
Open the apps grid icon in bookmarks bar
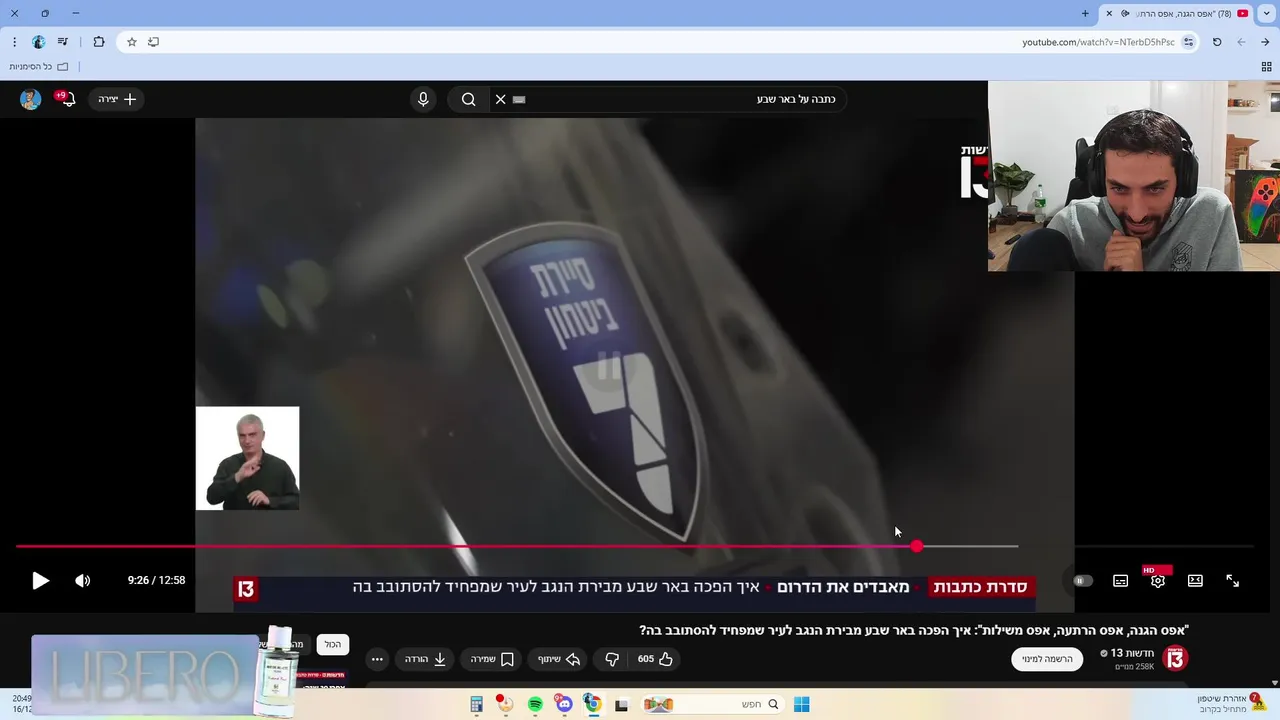[1266, 67]
